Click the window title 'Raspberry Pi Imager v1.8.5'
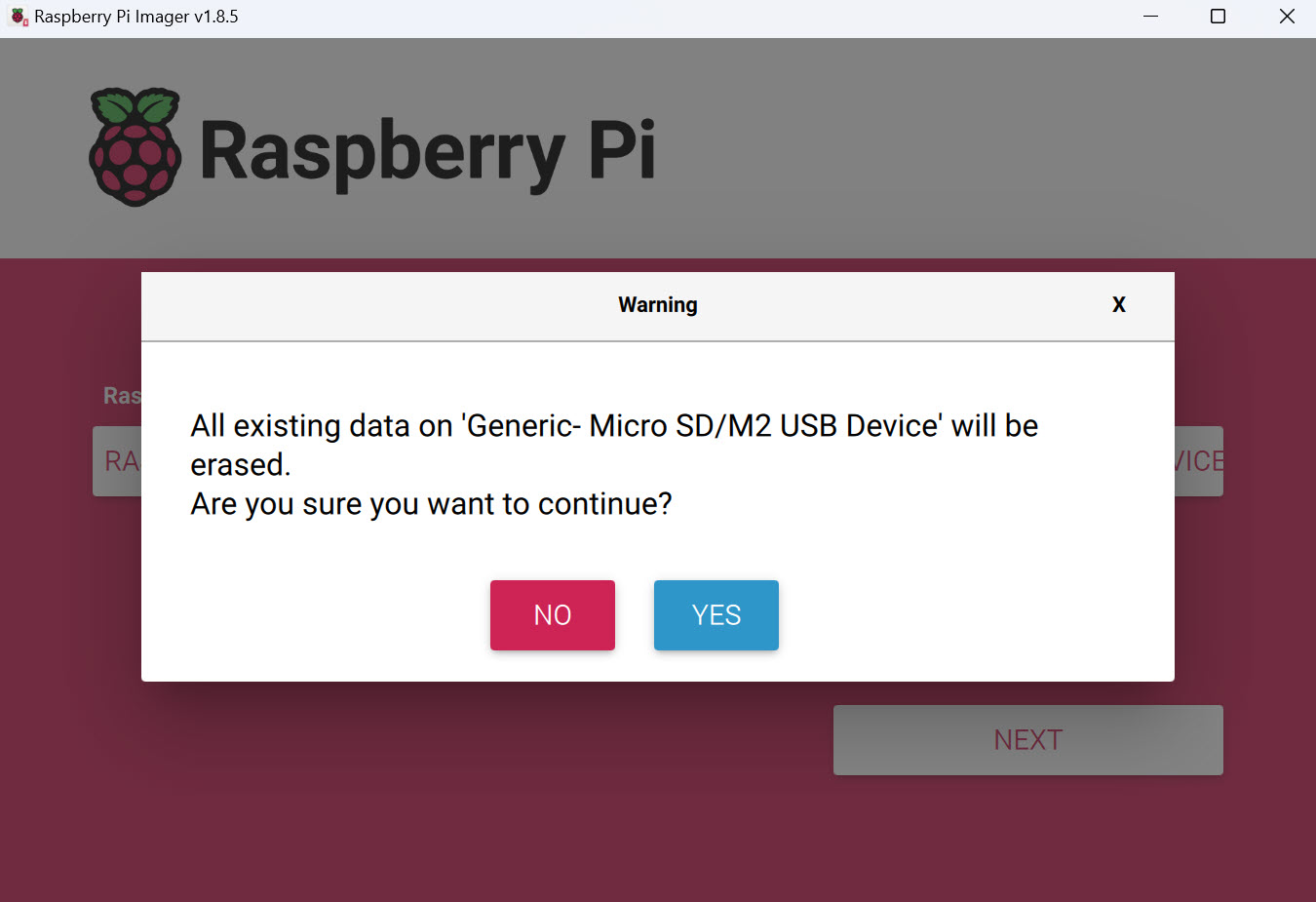 click(136, 17)
